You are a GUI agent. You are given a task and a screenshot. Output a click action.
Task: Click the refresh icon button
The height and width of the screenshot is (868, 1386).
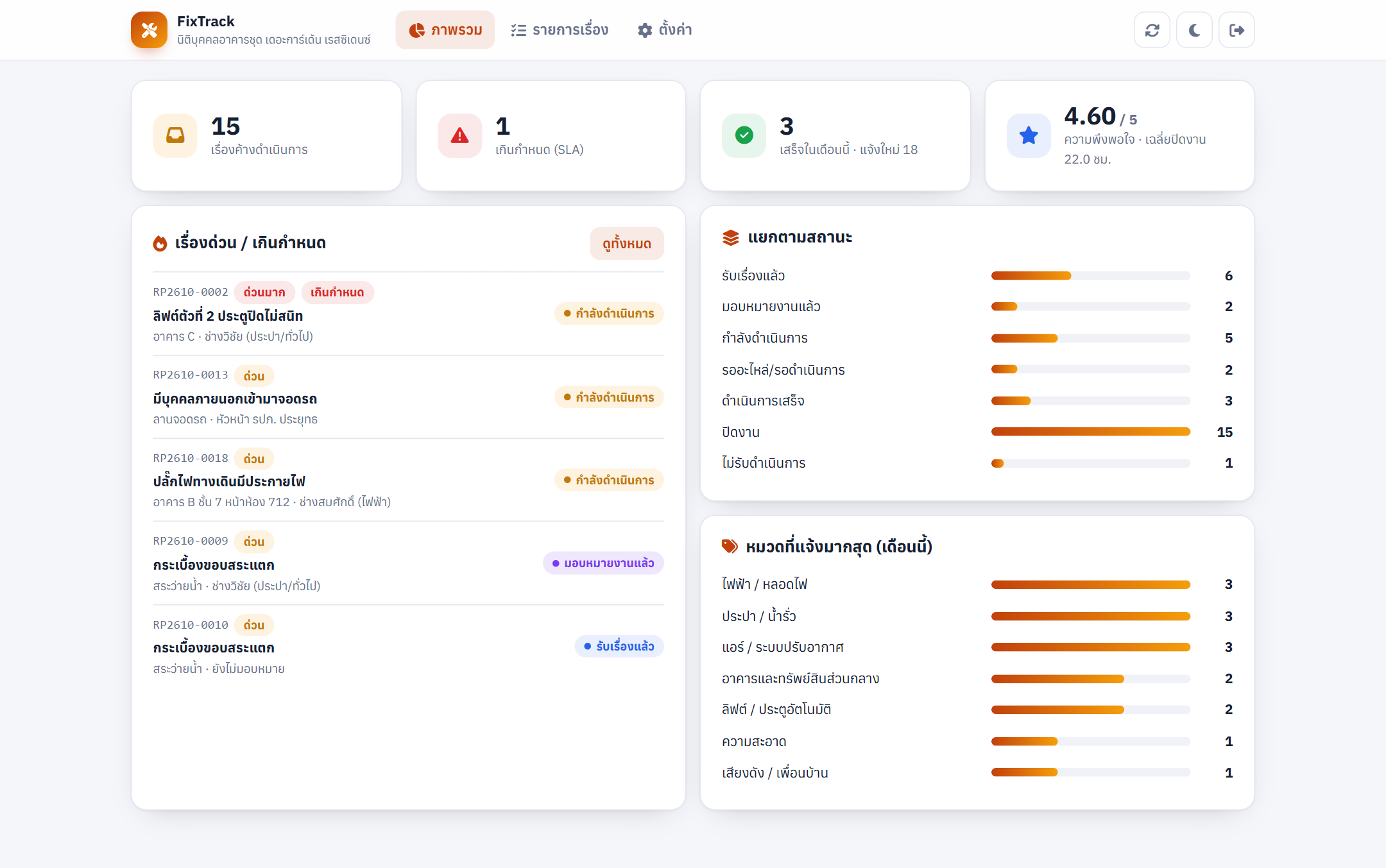pos(1152,30)
